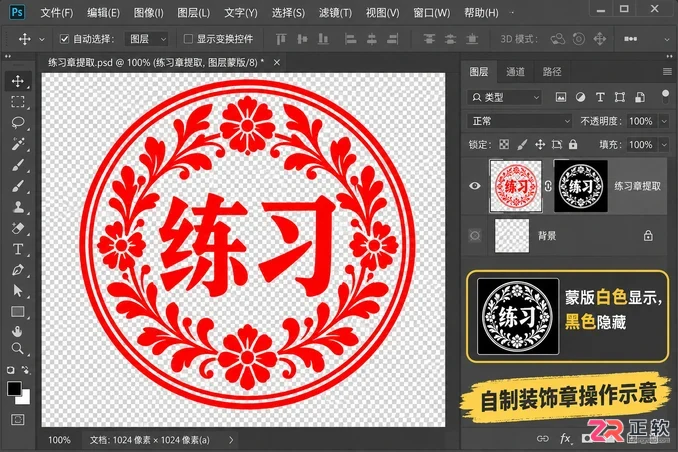The image size is (678, 452).
Task: Open the 正常 blend mode dropdown
Action: coord(520,121)
